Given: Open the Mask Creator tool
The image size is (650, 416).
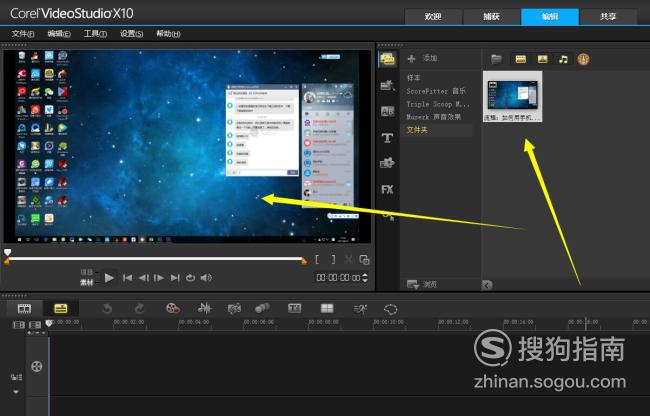Looking at the screenshot, I should tap(390, 309).
